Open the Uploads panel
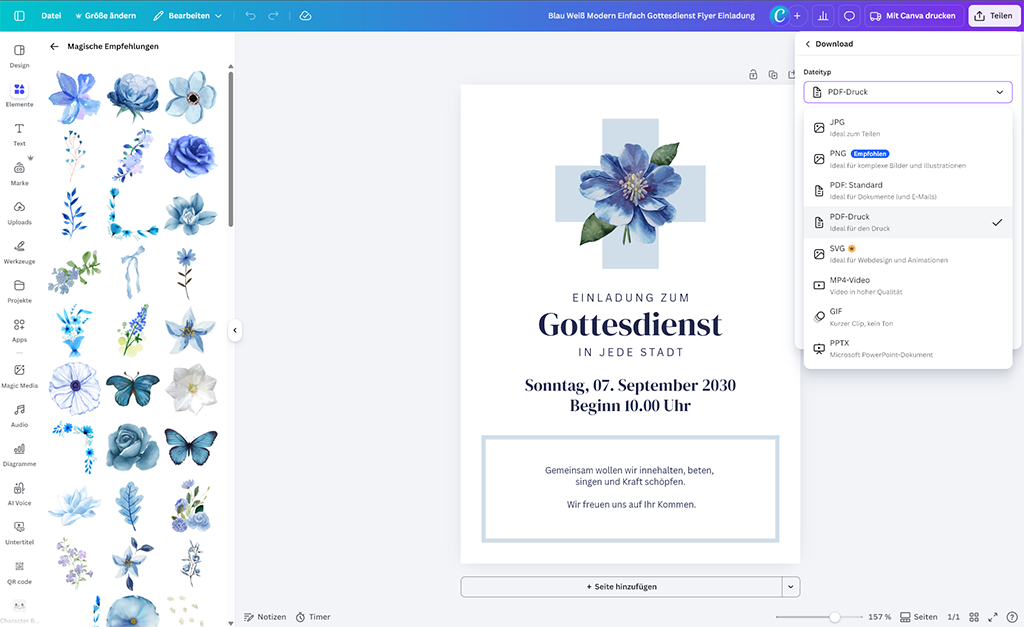This screenshot has width=1024, height=627. [x=20, y=213]
